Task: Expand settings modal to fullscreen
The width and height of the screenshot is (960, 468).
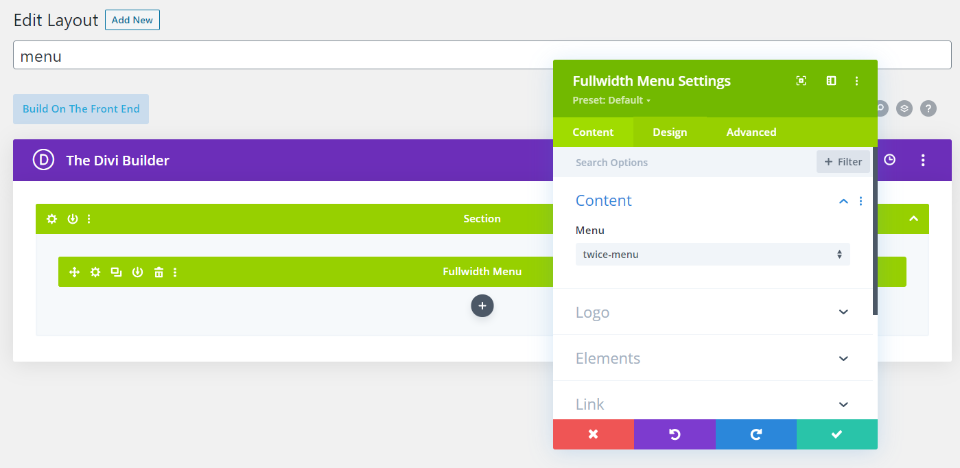Action: [801, 81]
